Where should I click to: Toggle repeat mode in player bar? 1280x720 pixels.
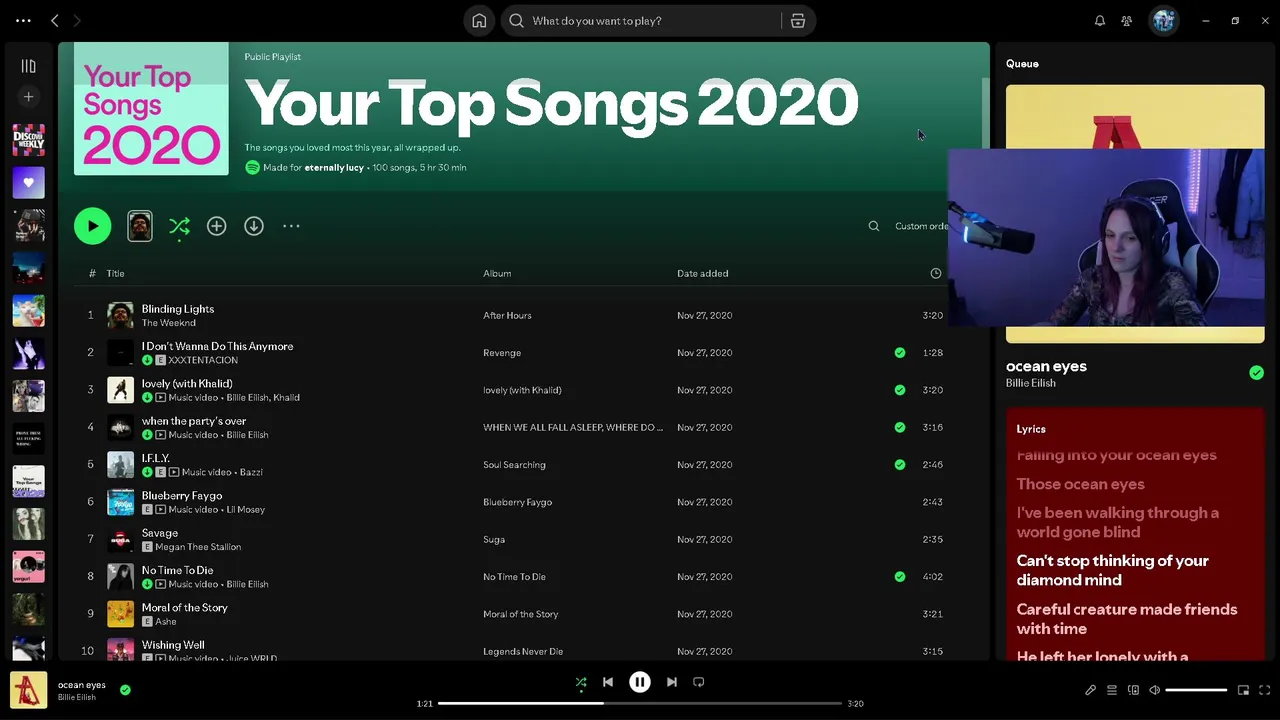click(699, 683)
